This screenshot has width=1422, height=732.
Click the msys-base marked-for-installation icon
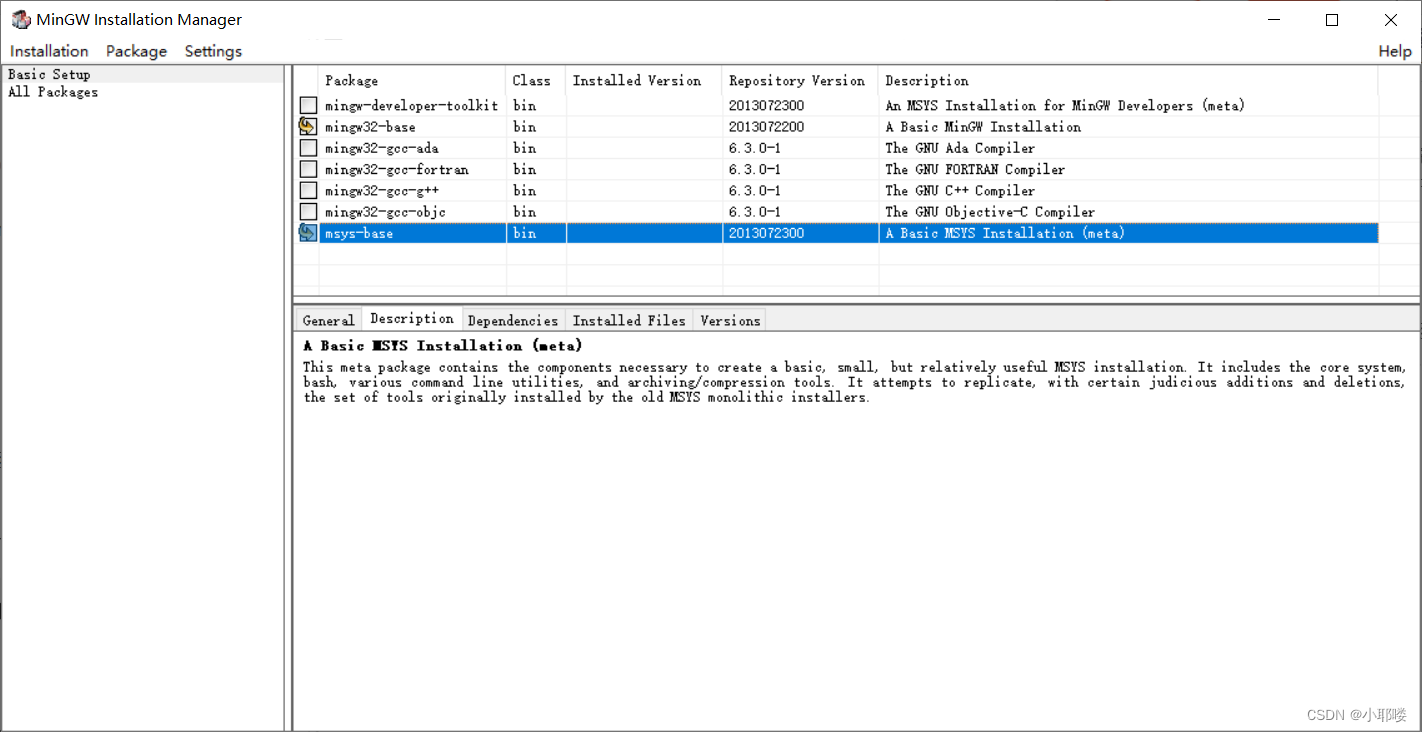click(308, 233)
